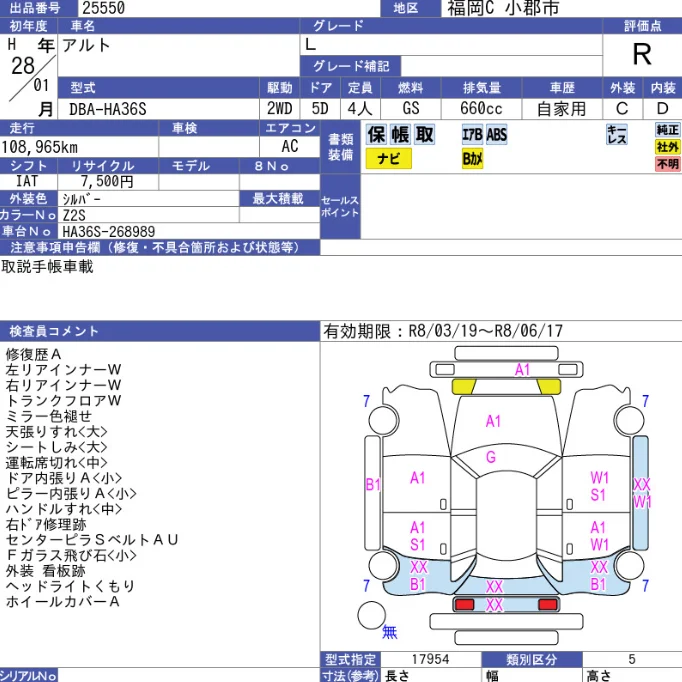Select the A1 mark on front bumper
The height and width of the screenshot is (682, 682).
point(522,370)
